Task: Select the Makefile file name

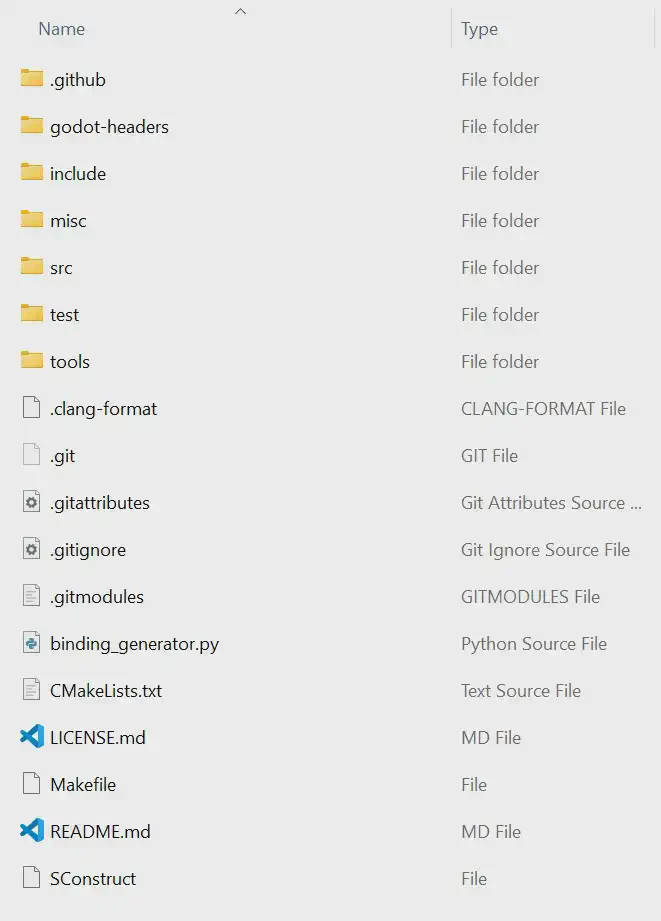Action: [83, 785]
